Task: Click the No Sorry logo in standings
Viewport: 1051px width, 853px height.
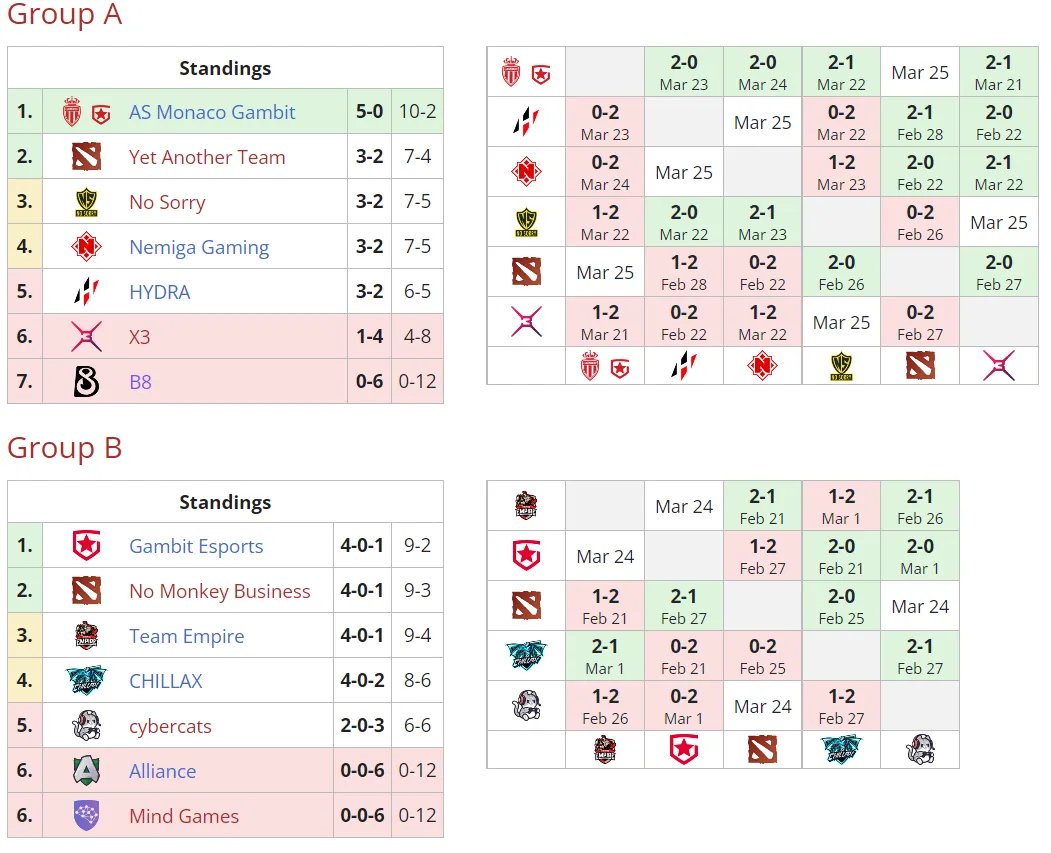Action: tap(86, 202)
